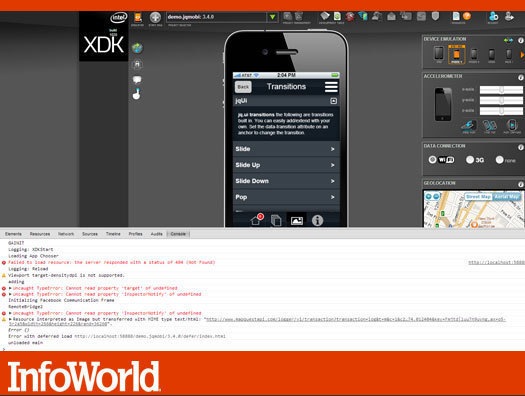Image resolution: width=525 pixels, height=396 pixels.
Task: Click the auto-play phone icon under accelerometer
Action: click(512, 126)
